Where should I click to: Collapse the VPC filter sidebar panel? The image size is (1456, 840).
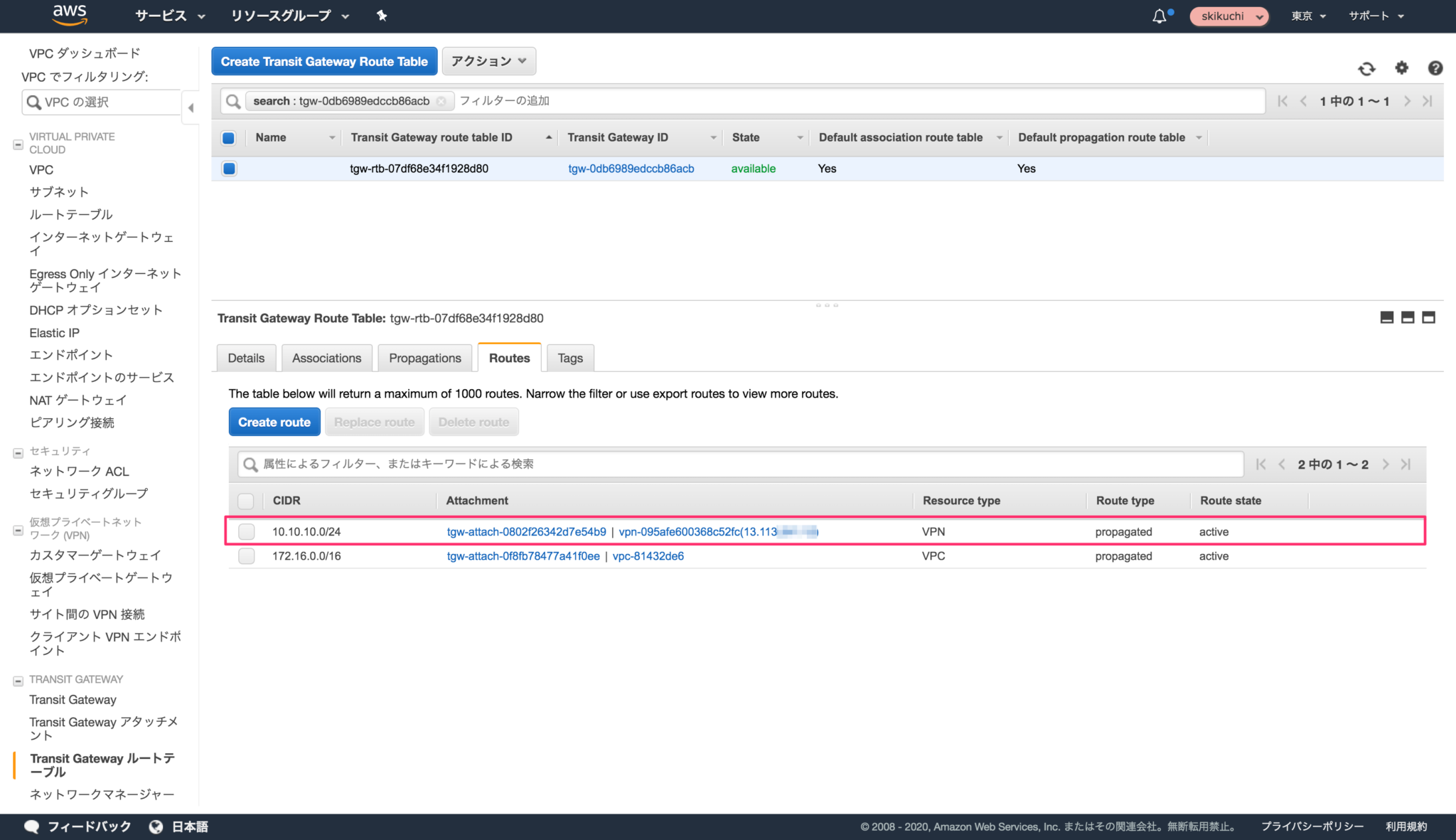pyautogui.click(x=191, y=108)
